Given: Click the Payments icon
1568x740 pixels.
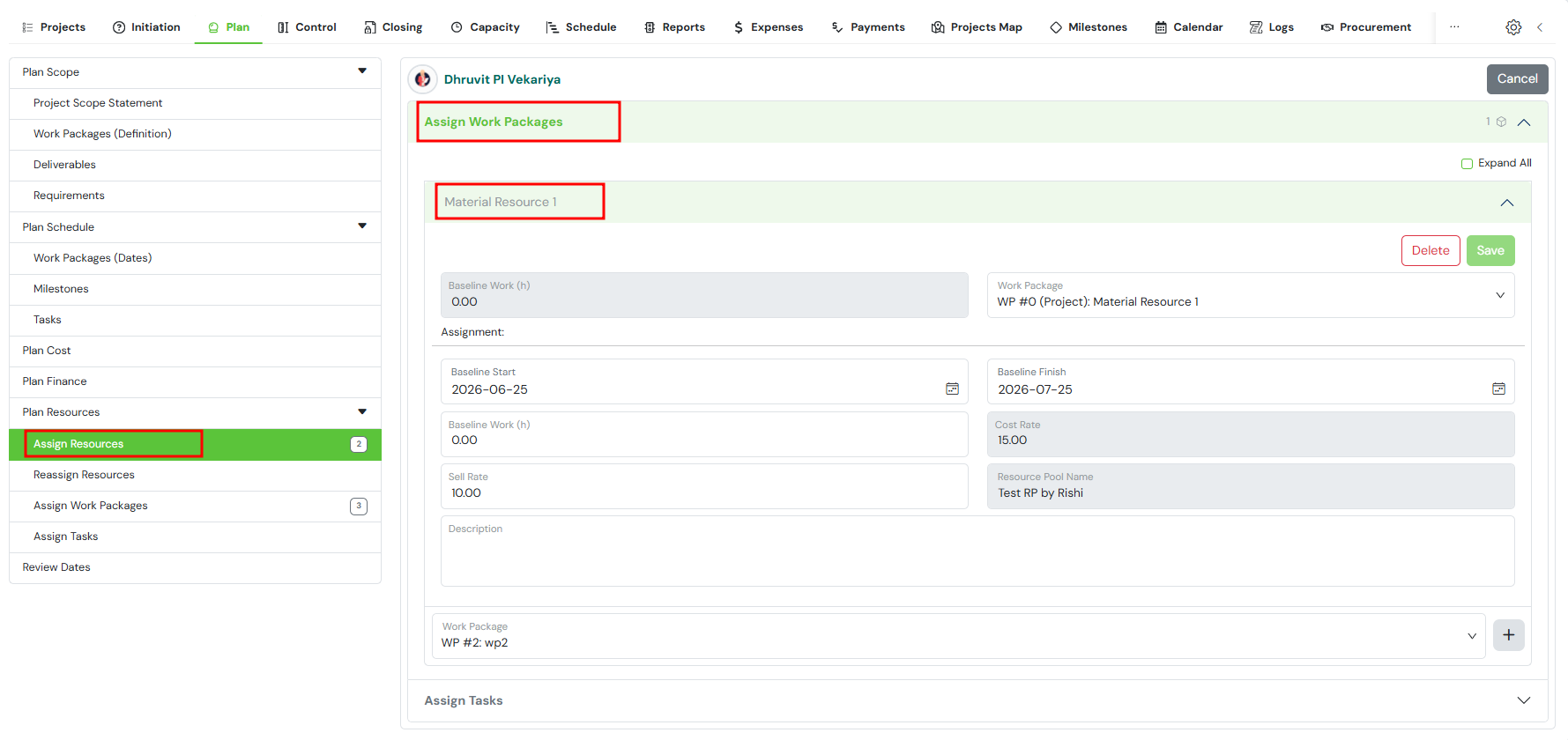Looking at the screenshot, I should (x=837, y=27).
